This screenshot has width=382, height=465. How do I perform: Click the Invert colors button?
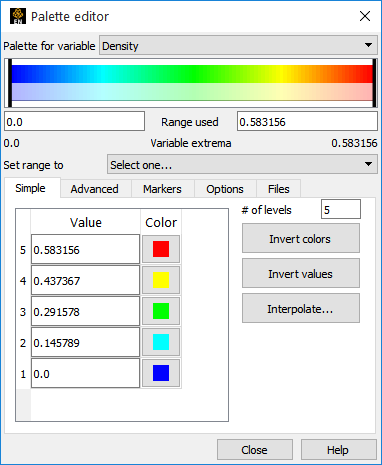[x=301, y=239]
